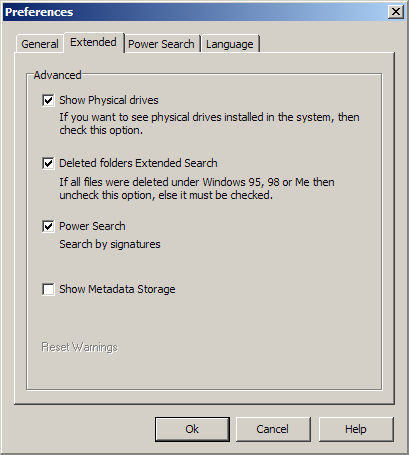409x455 pixels.
Task: Select the Extended tab
Action: 94,42
